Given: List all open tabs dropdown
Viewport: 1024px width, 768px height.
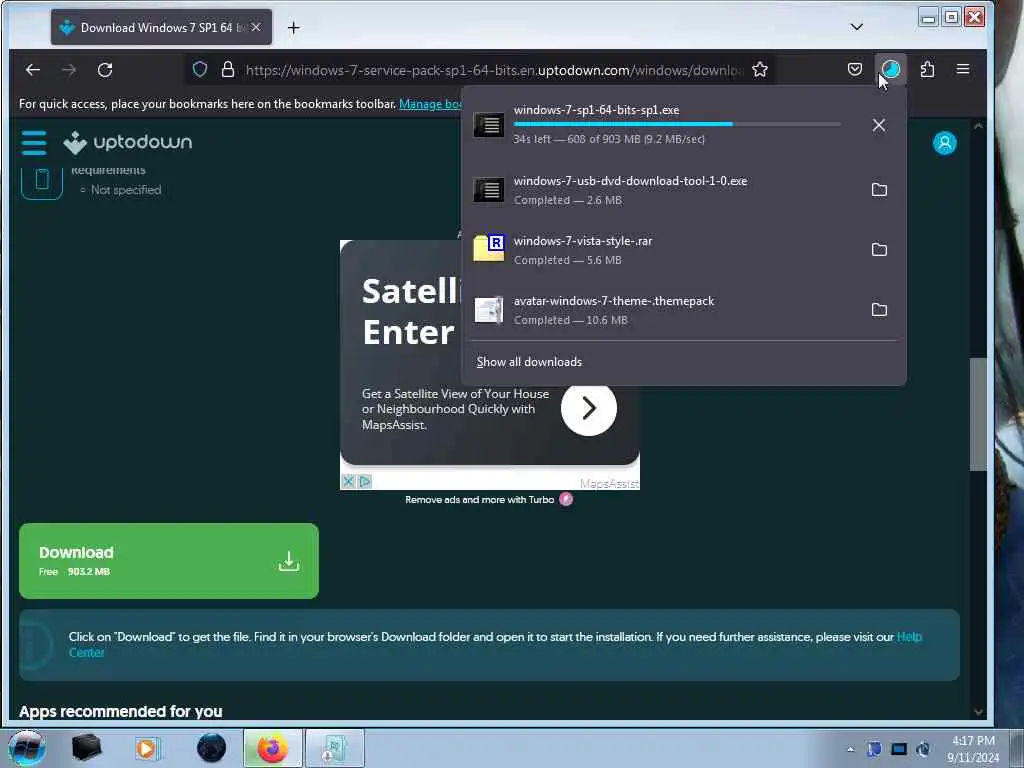Looking at the screenshot, I should pos(857,27).
